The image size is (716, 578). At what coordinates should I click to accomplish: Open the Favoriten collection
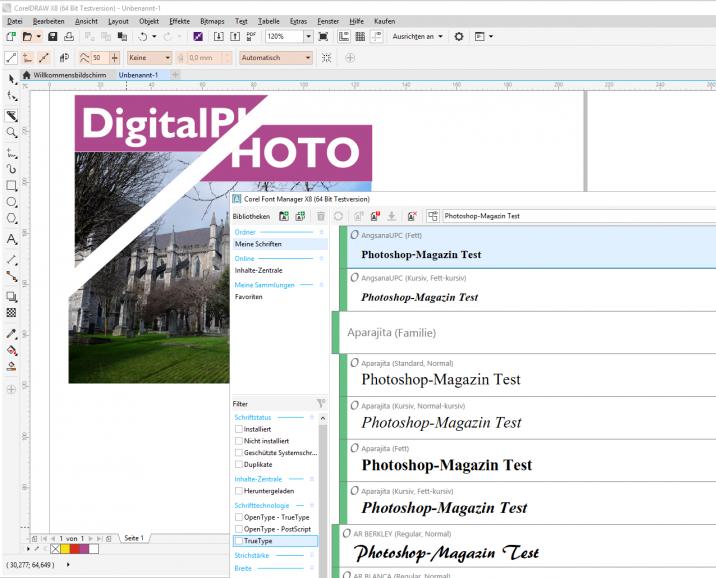click(249, 297)
